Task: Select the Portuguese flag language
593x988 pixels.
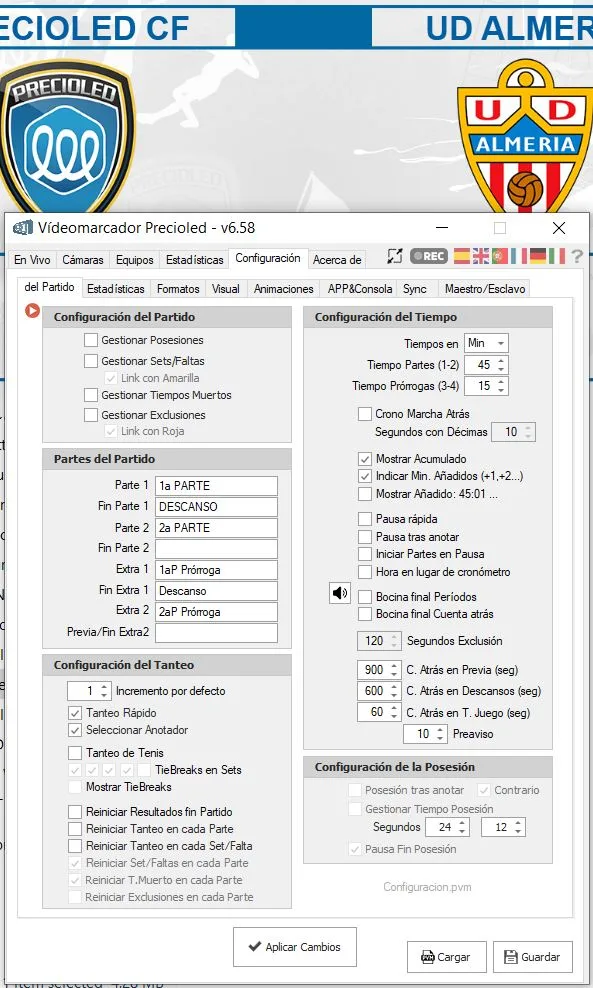Action: [x=500, y=256]
